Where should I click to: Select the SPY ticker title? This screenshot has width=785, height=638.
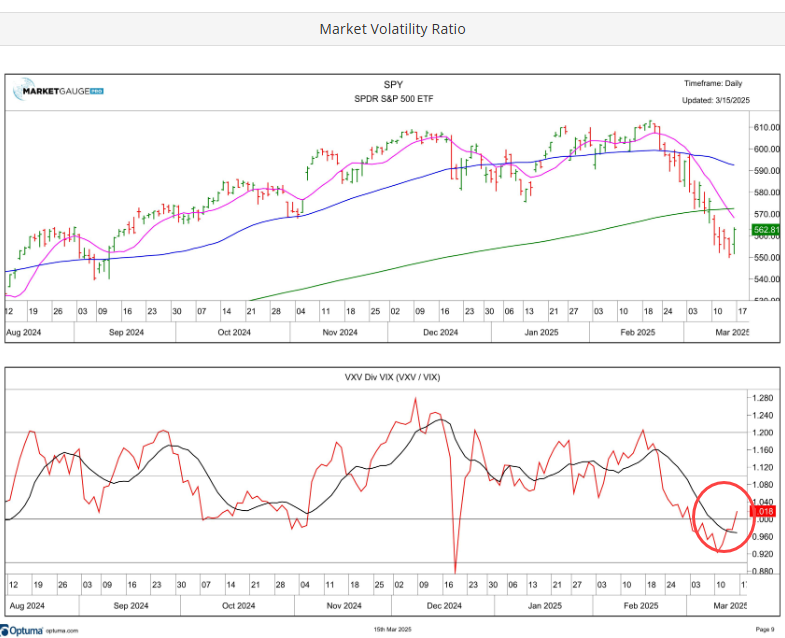[x=394, y=85]
